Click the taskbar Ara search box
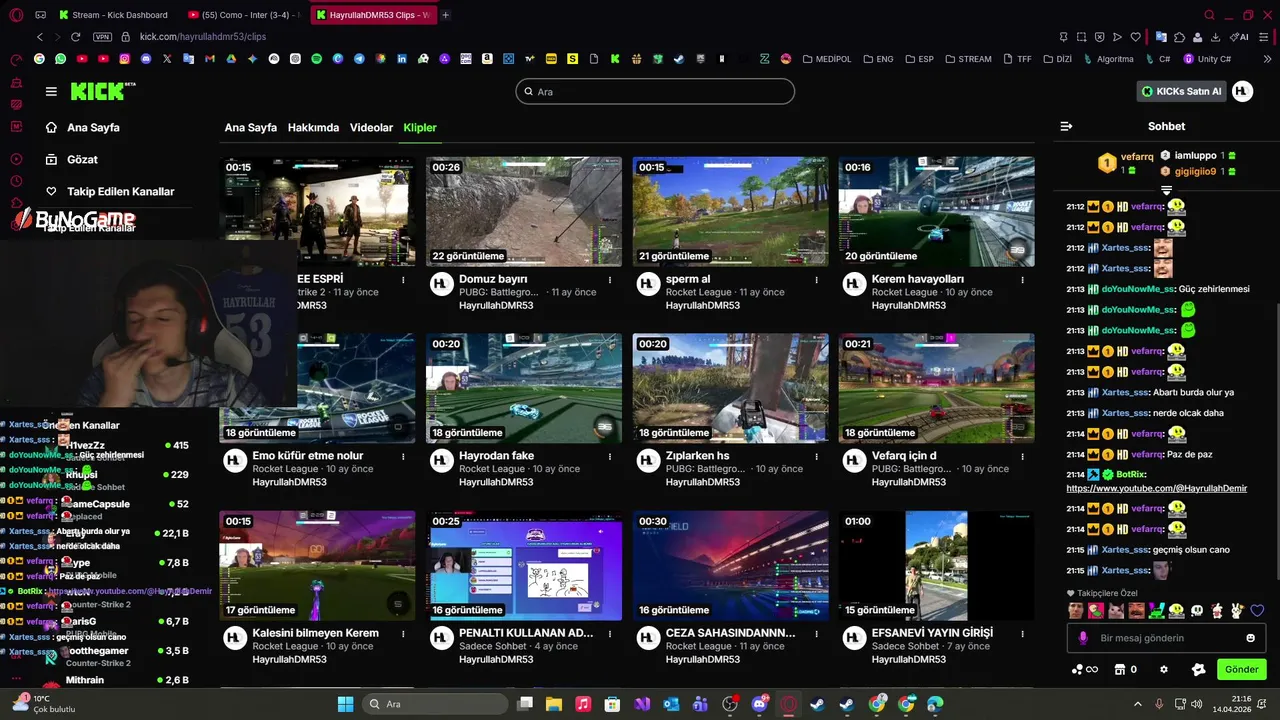1280x720 pixels. 434,704
